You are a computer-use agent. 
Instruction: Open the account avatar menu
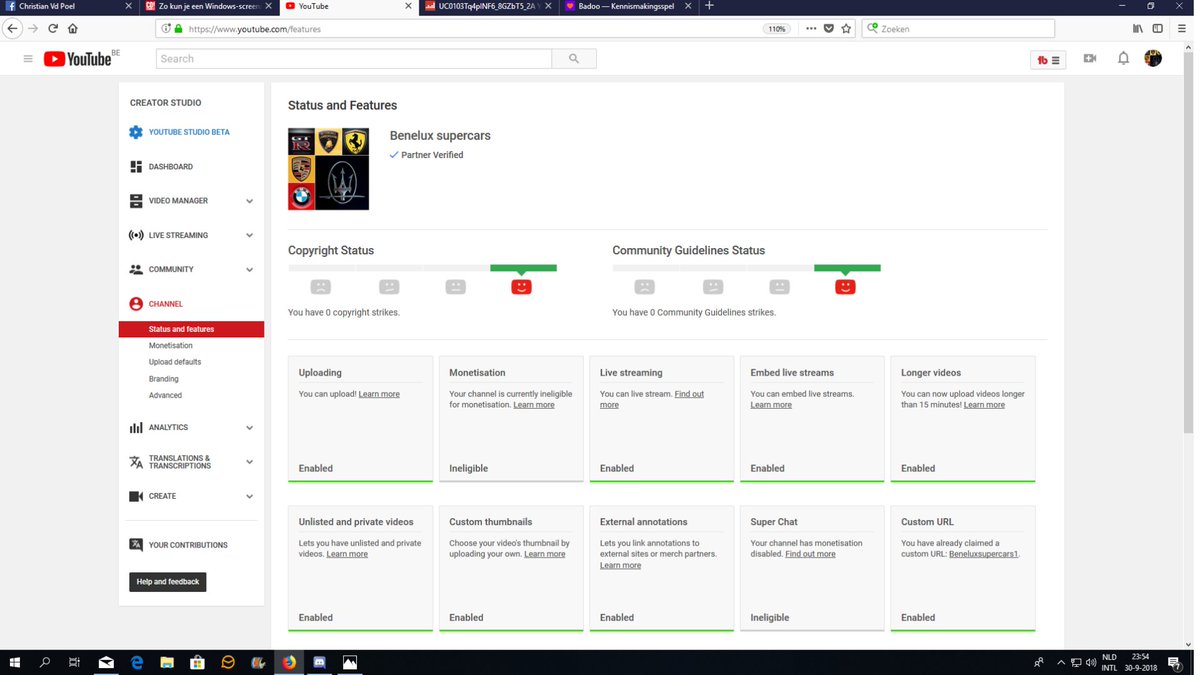click(x=1153, y=59)
